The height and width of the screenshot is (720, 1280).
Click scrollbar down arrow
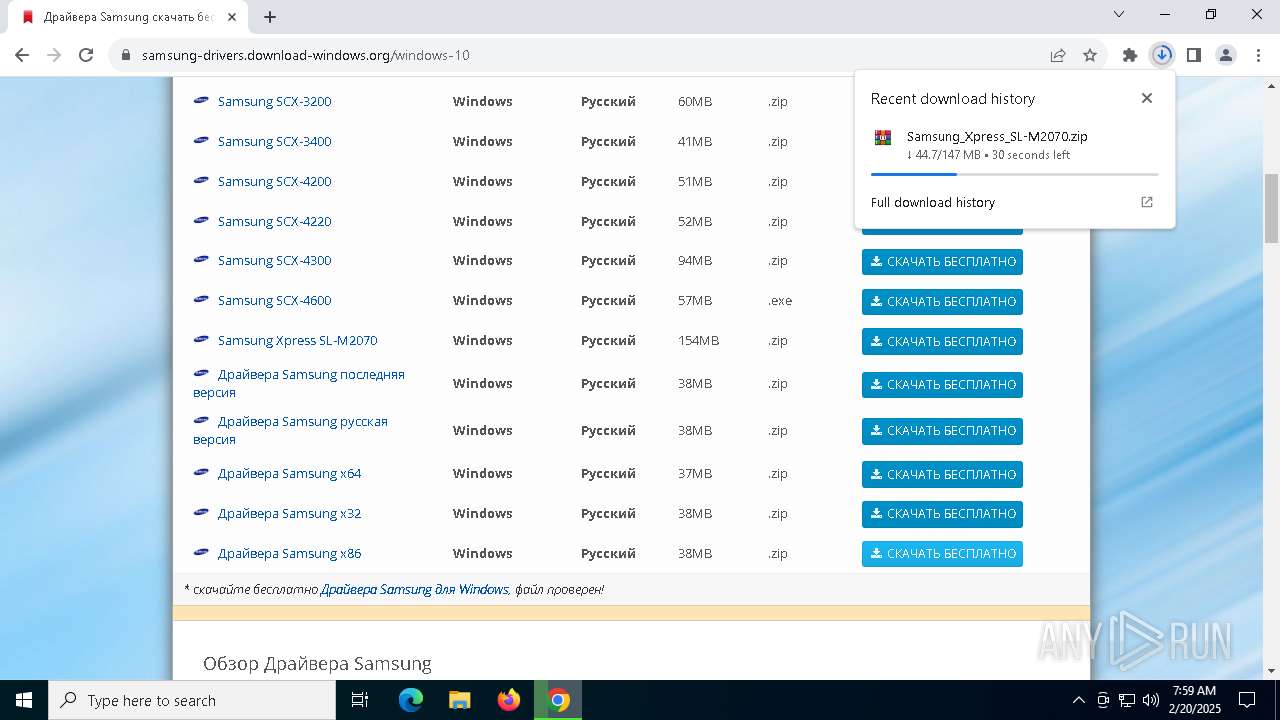pyautogui.click(x=1271, y=671)
